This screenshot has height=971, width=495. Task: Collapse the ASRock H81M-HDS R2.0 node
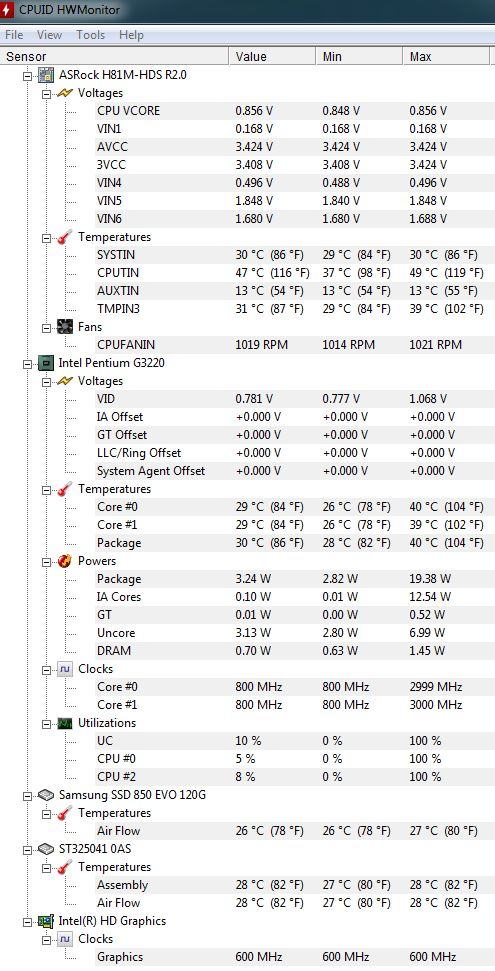coord(27,76)
